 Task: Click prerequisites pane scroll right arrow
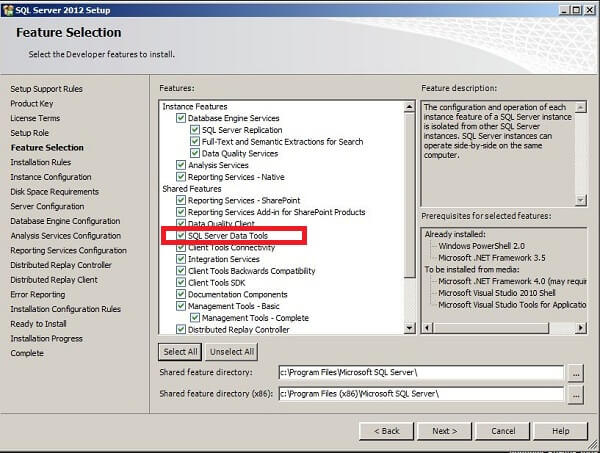(x=581, y=328)
